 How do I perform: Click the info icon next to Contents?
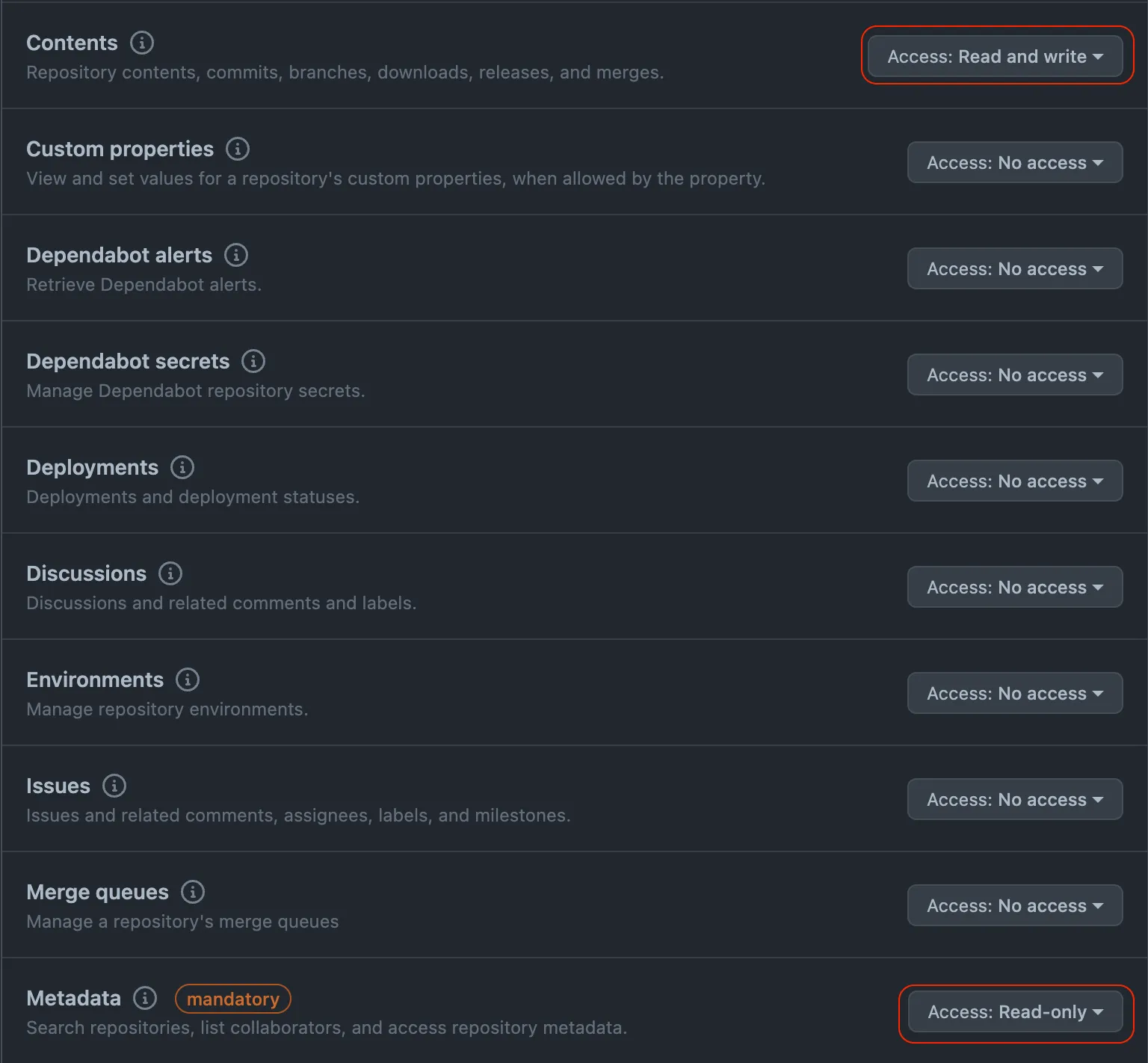tap(142, 43)
